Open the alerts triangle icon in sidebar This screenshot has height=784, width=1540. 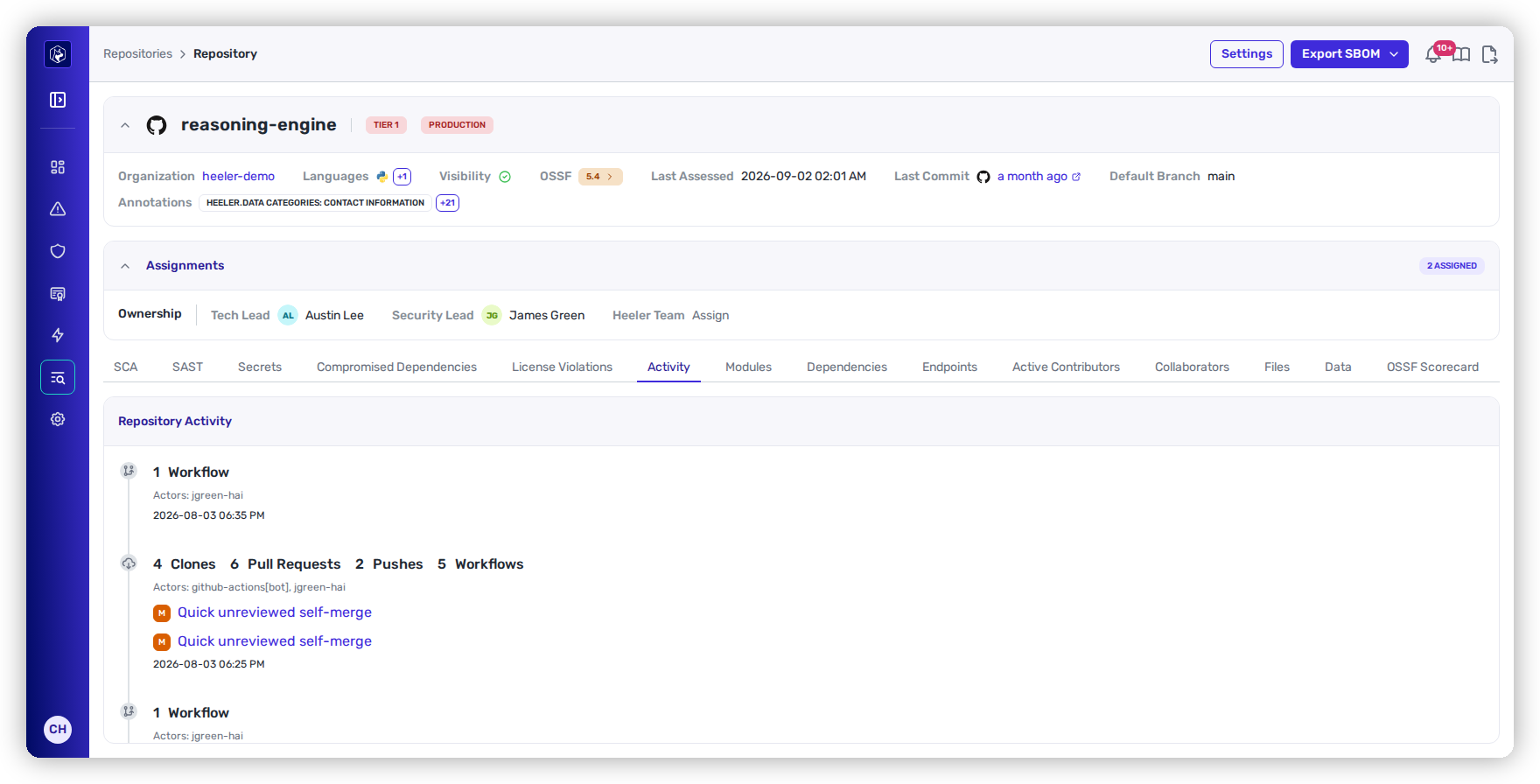pyautogui.click(x=58, y=209)
